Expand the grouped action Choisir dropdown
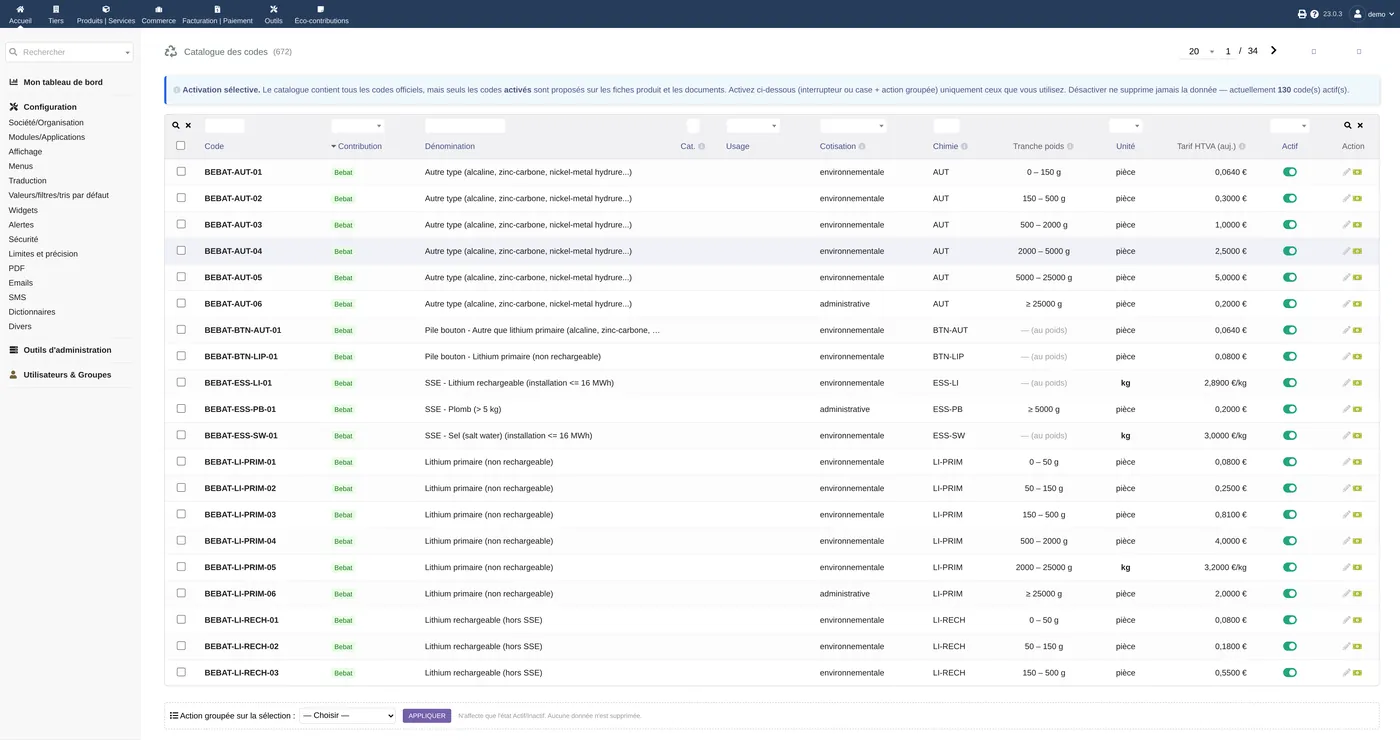 pos(348,716)
